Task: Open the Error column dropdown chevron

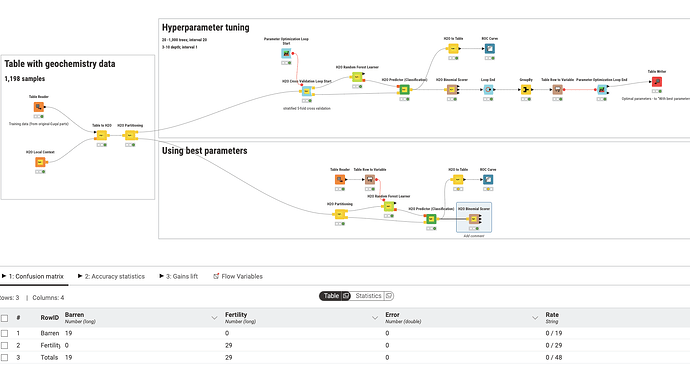Action: [535, 318]
